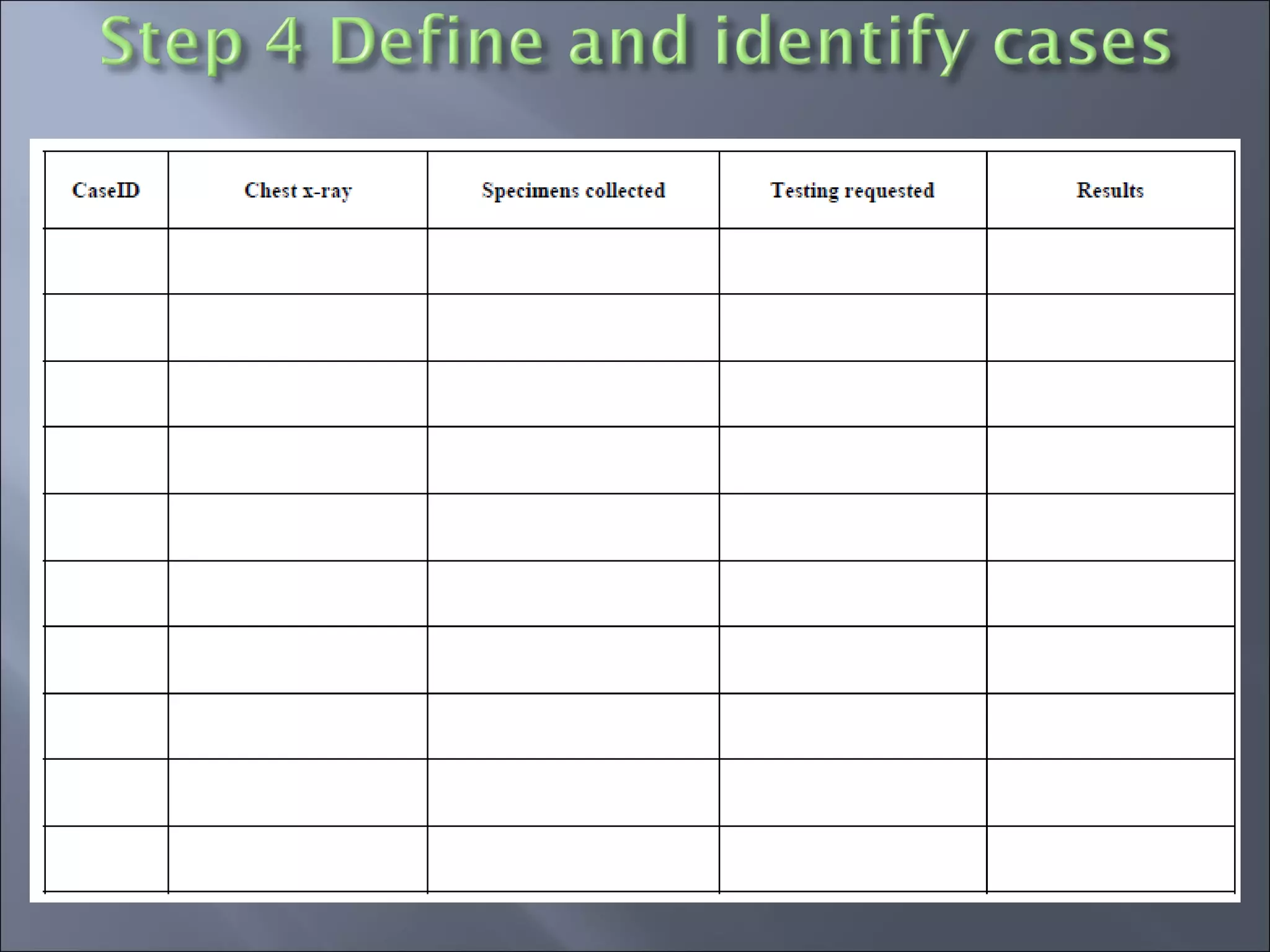
Task: Click last row CaseID cell
Action: [x=106, y=858]
